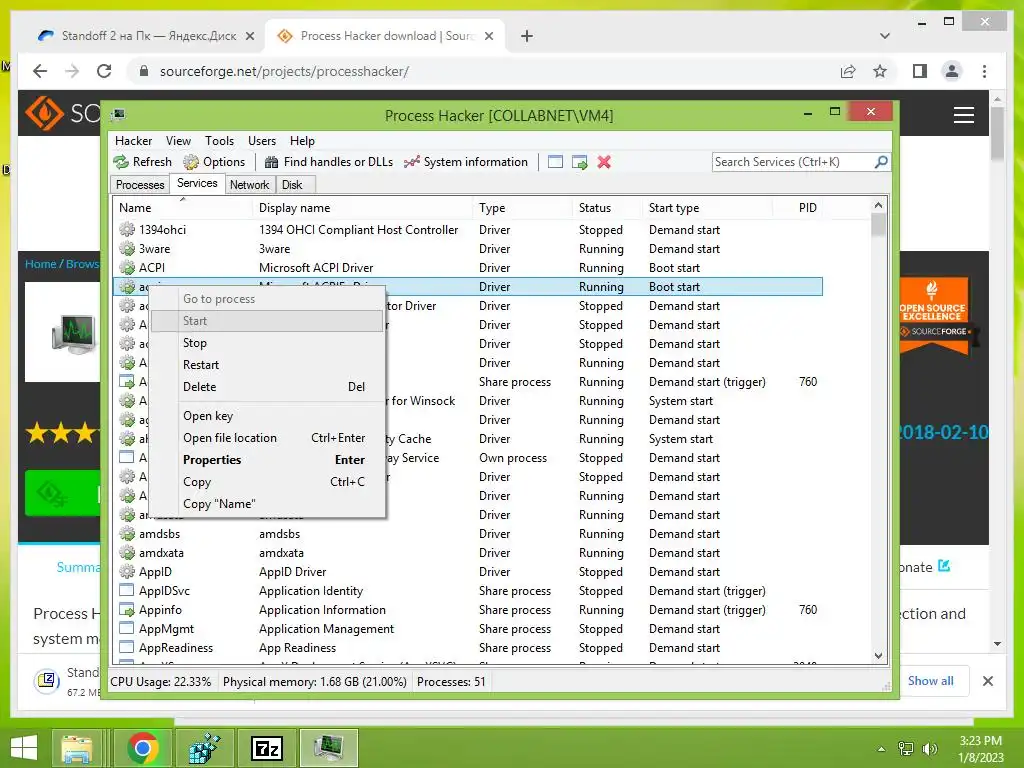Viewport: 1024px width, 768px height.
Task: Click find window and thread icon
Action: point(579,162)
